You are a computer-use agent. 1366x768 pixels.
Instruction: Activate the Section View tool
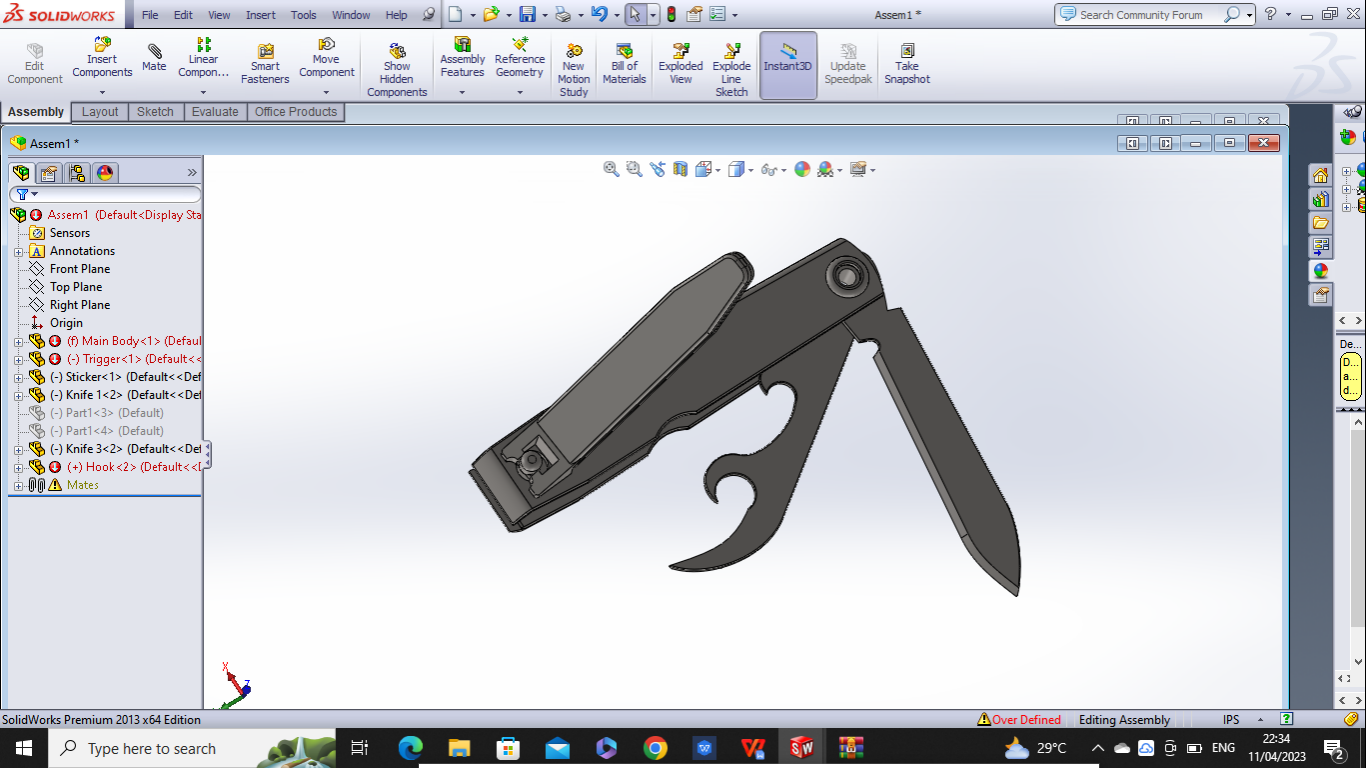(x=680, y=169)
